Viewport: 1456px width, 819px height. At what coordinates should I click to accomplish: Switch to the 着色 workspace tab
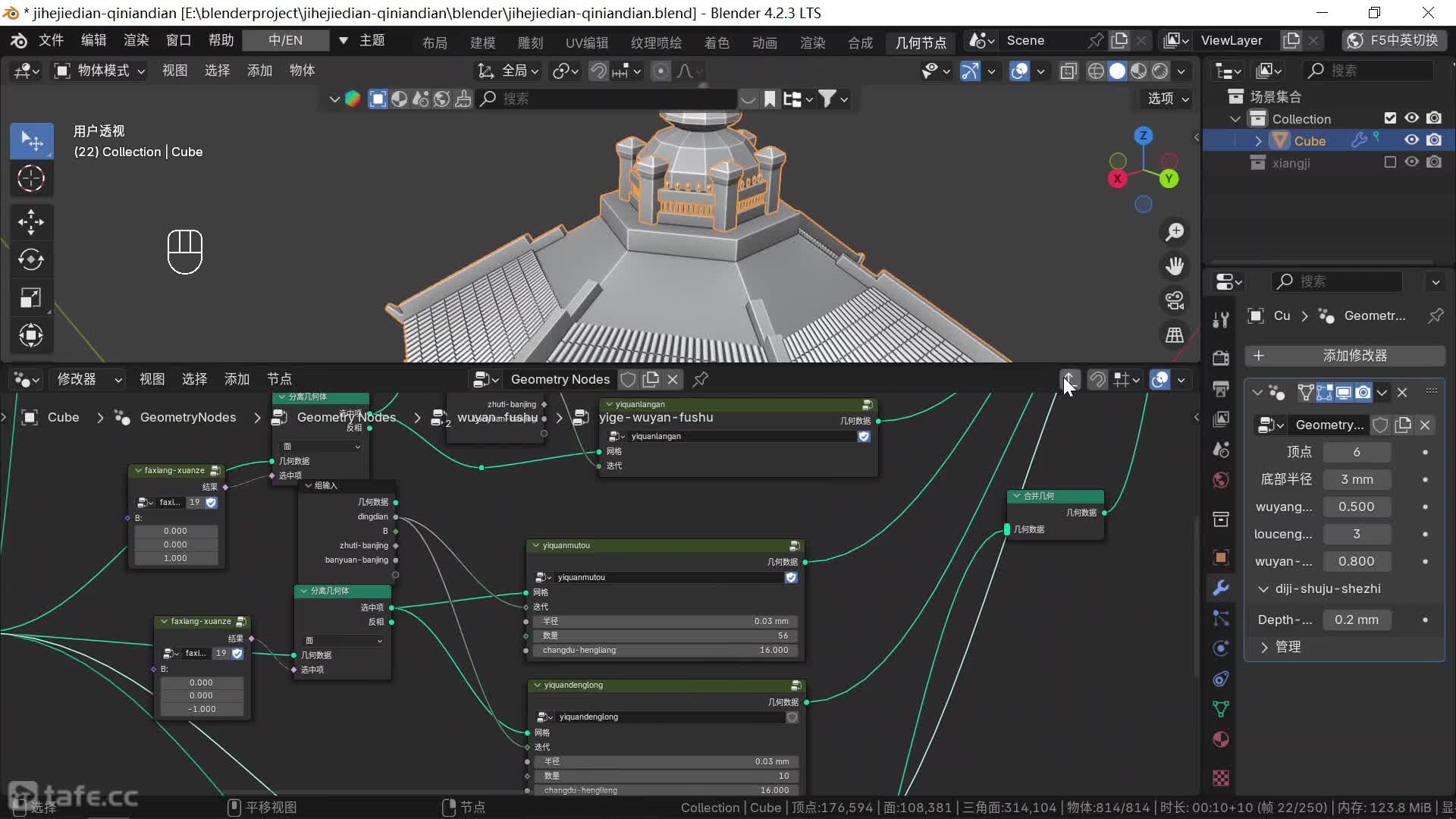pos(716,43)
